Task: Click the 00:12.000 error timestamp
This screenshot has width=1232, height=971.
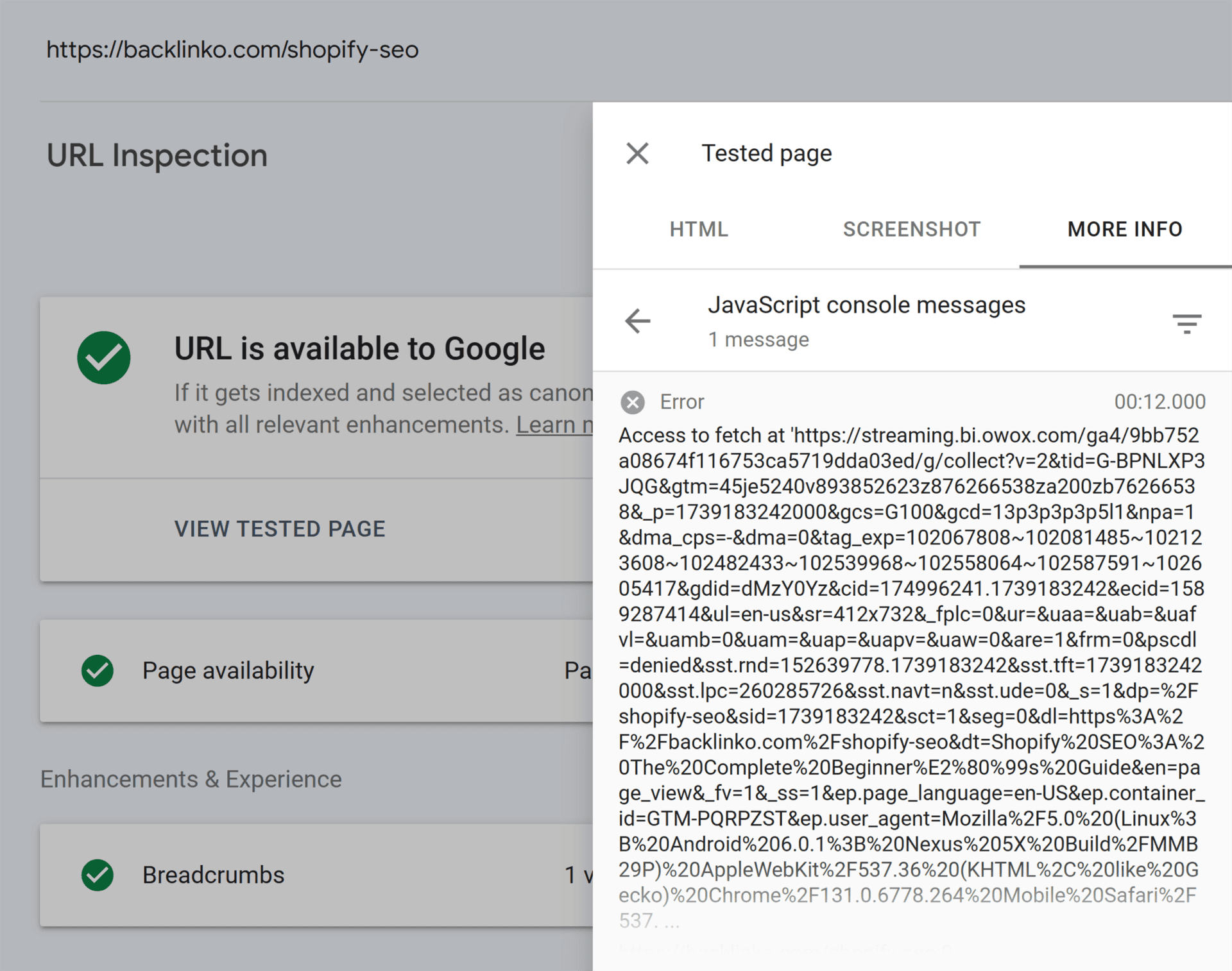Action: 1159,402
